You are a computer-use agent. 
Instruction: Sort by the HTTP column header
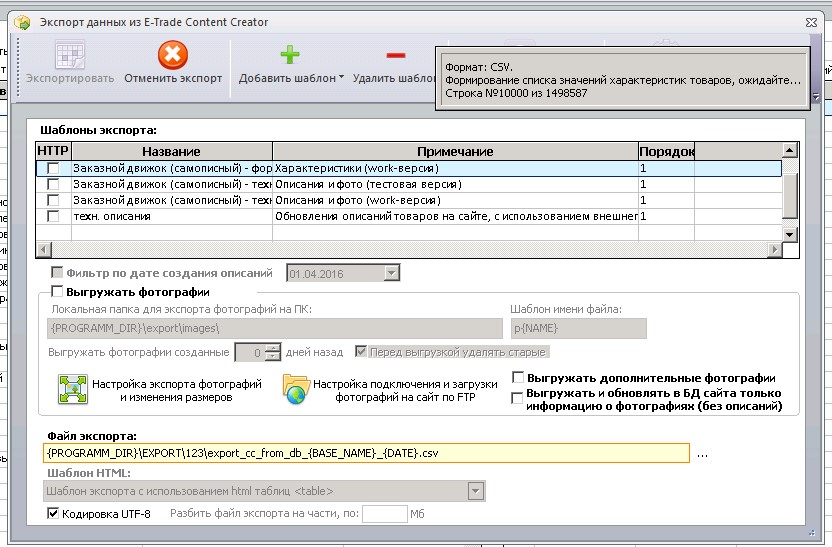(x=53, y=151)
